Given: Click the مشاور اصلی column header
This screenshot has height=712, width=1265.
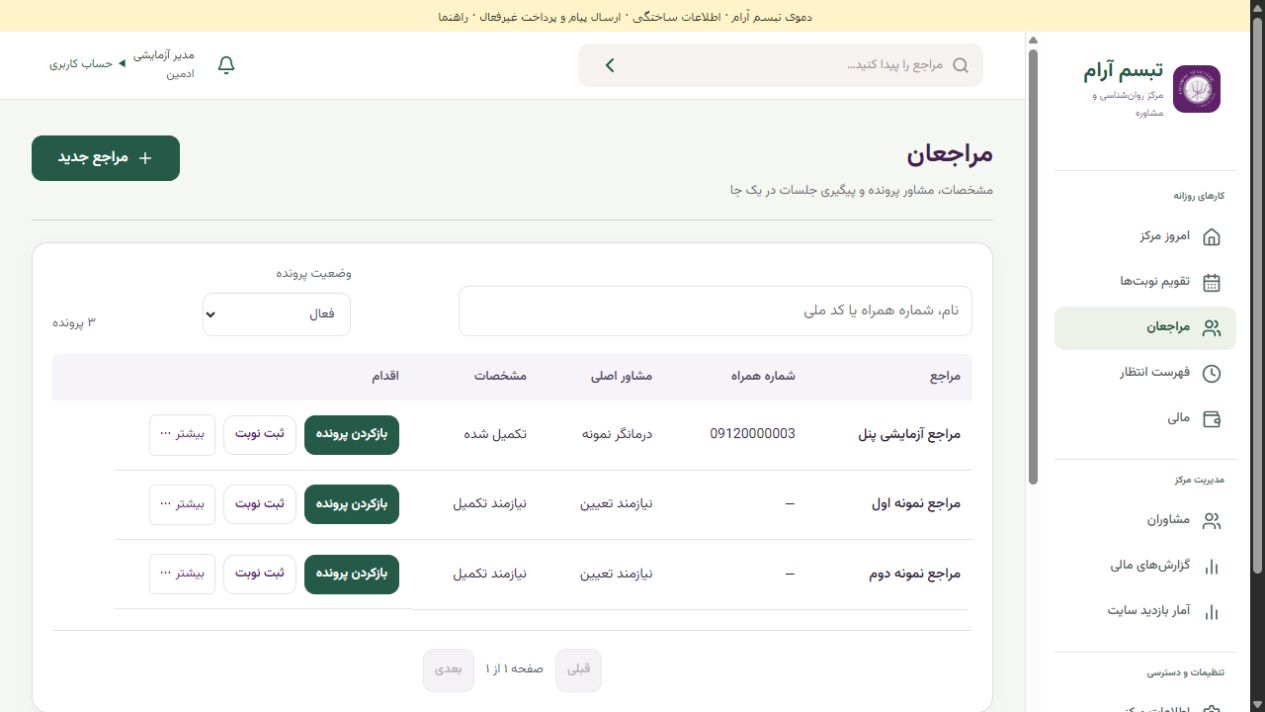Looking at the screenshot, I should point(622,376).
